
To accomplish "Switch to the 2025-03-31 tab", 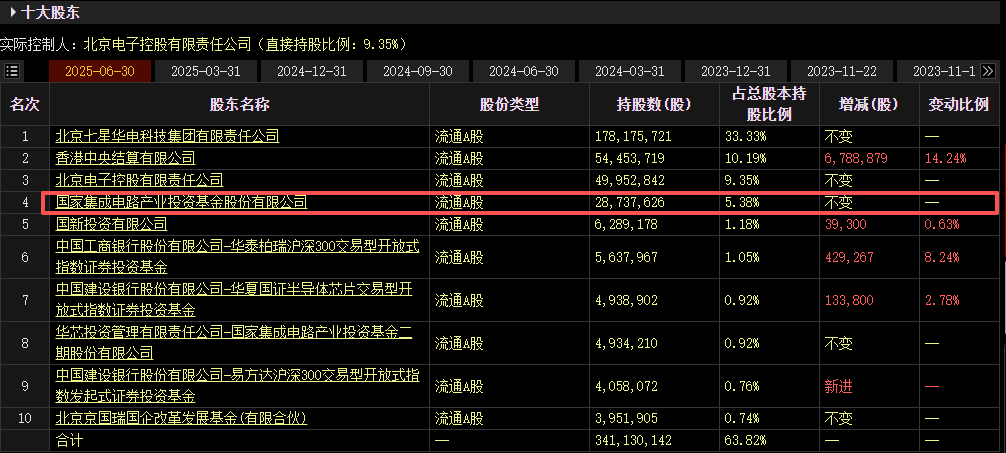I will coord(206,71).
